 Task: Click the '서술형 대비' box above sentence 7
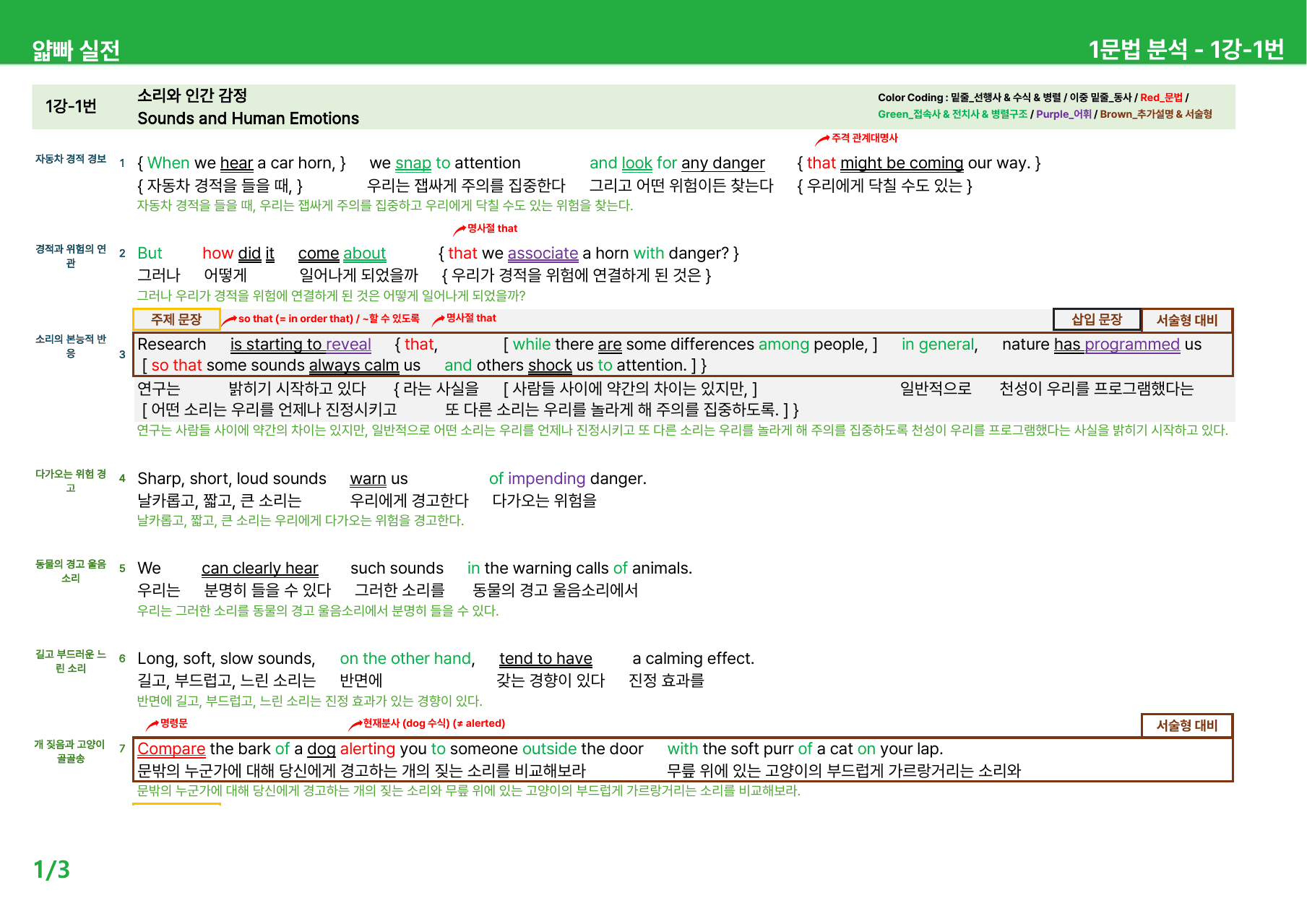coord(1187,725)
